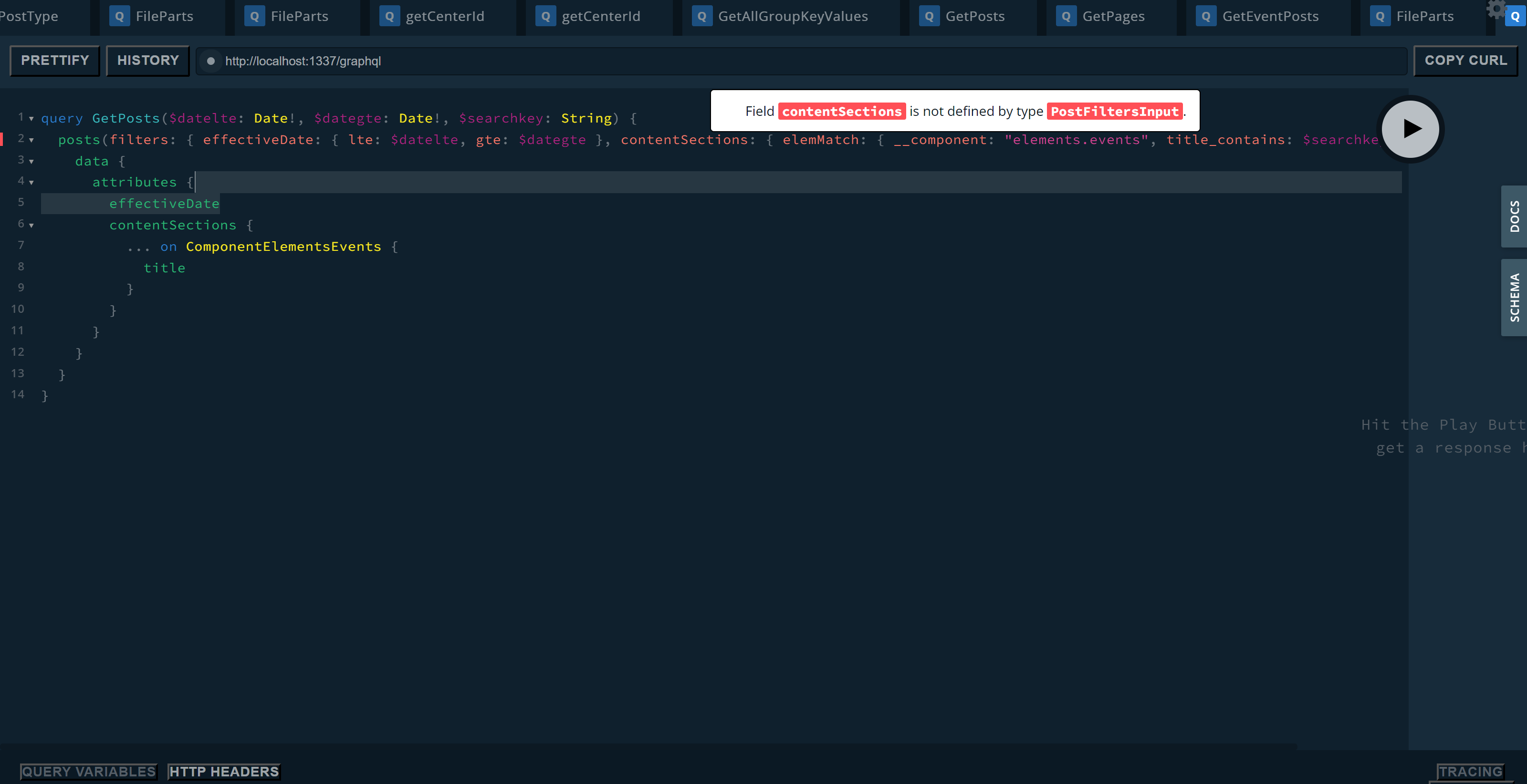This screenshot has width=1527, height=784.
Task: Click the effectiveDate field on line 5
Action: click(164, 204)
